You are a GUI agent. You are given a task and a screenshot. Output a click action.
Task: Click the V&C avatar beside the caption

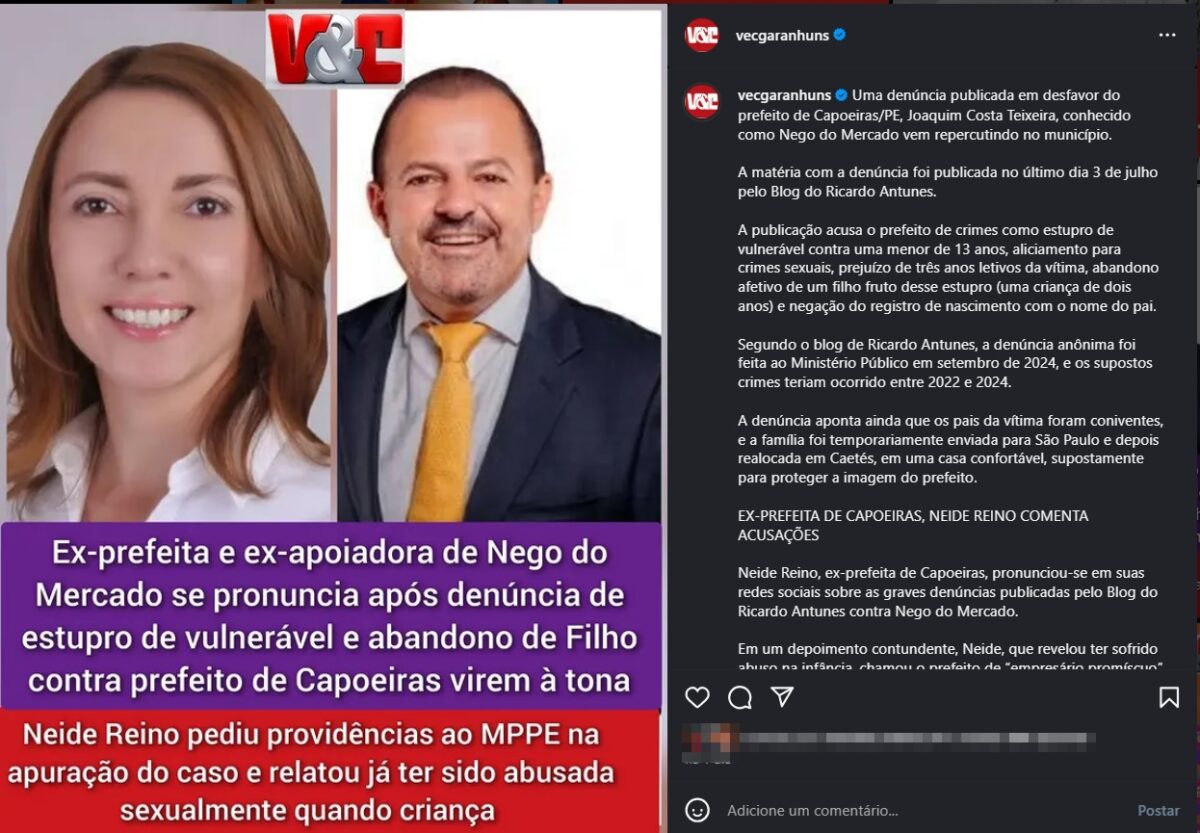click(x=702, y=101)
